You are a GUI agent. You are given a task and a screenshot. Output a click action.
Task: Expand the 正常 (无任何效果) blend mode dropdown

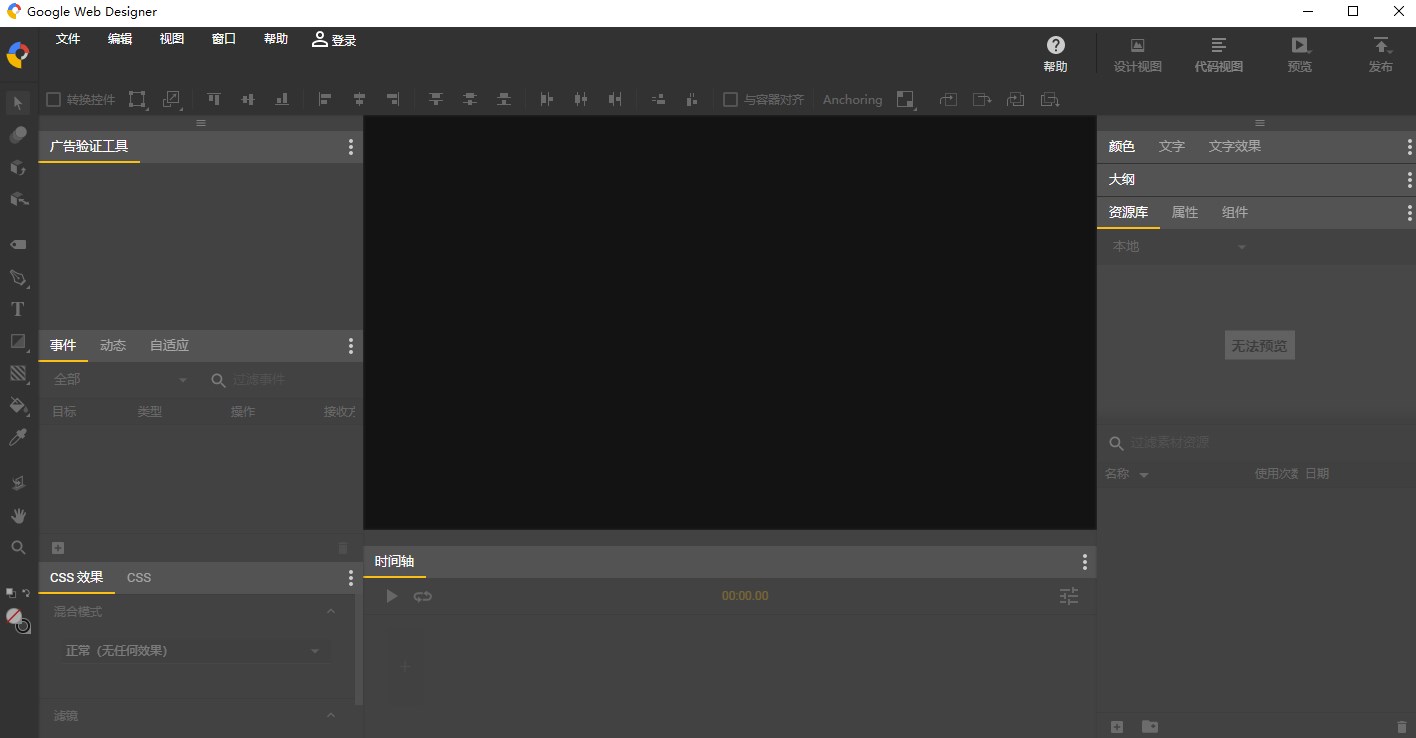tap(192, 651)
